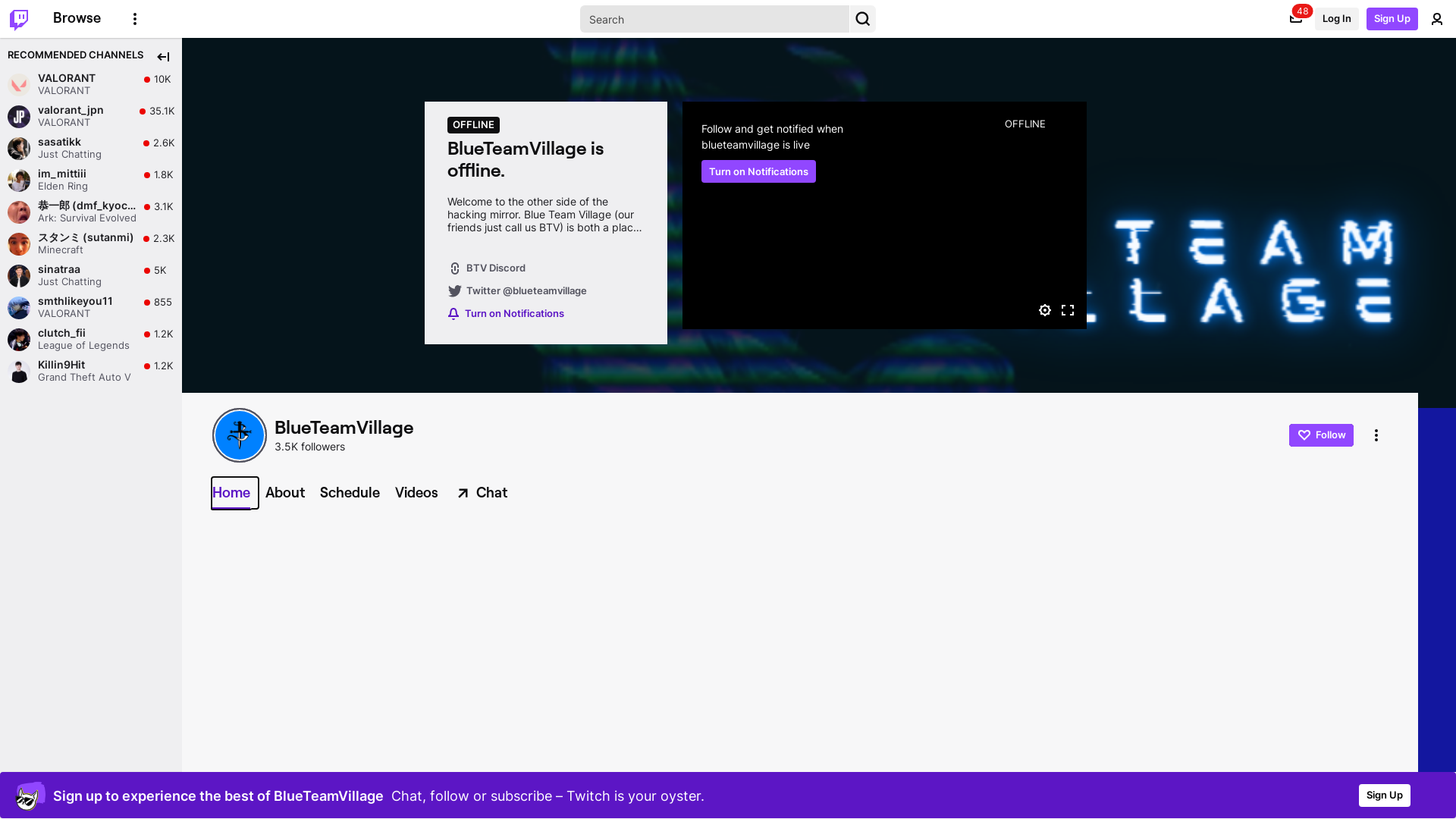Click the search magnifying glass icon
Image resolution: width=1456 pixels, height=819 pixels.
862,19
